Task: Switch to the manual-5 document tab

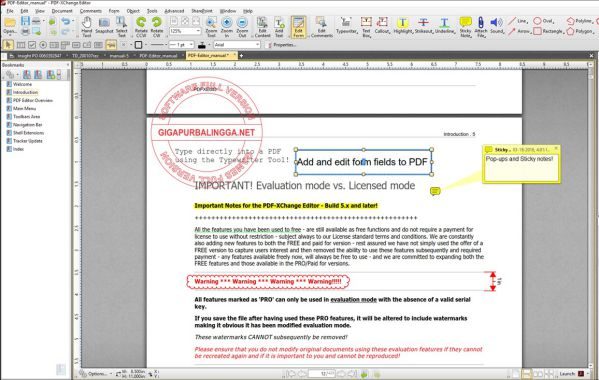Action: 119,56
